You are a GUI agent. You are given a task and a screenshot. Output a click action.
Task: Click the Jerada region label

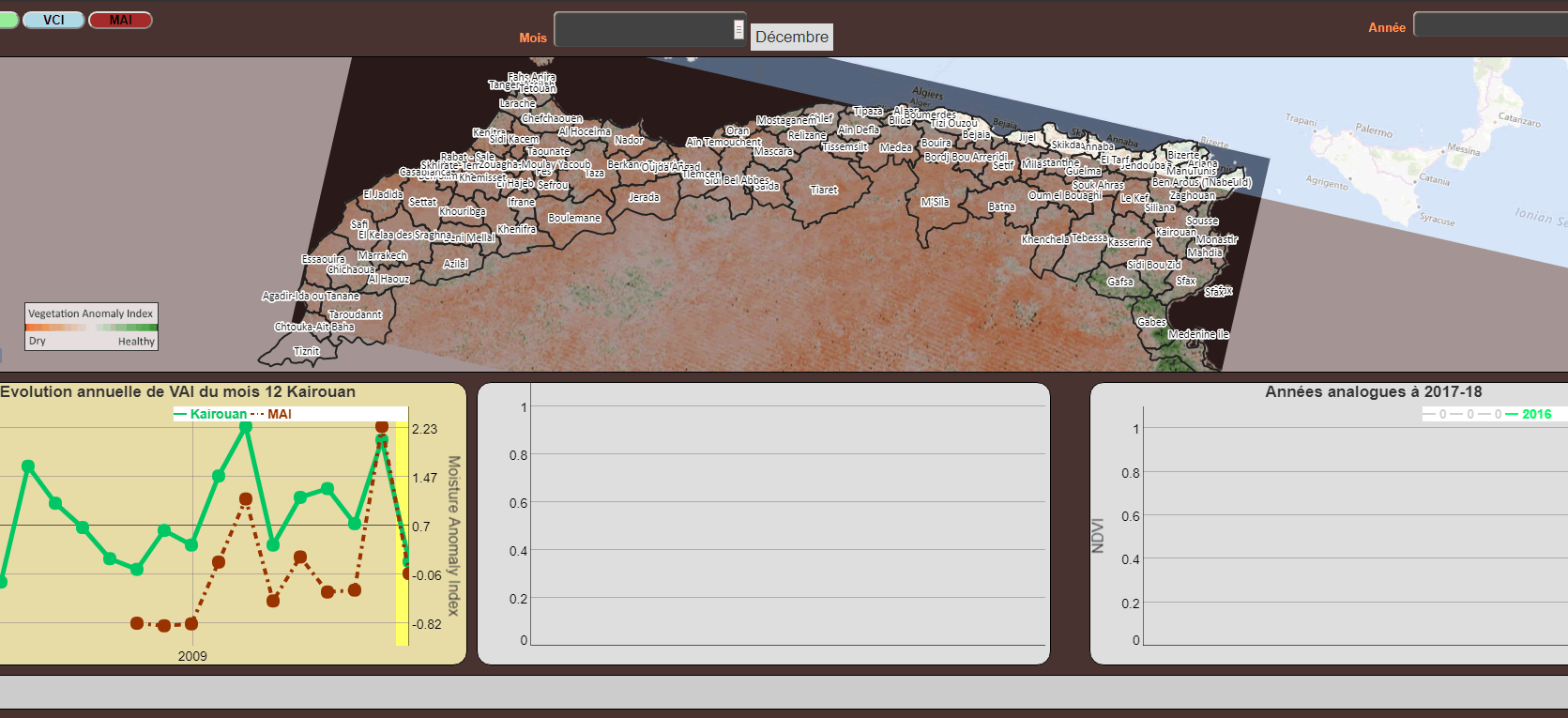pos(644,197)
